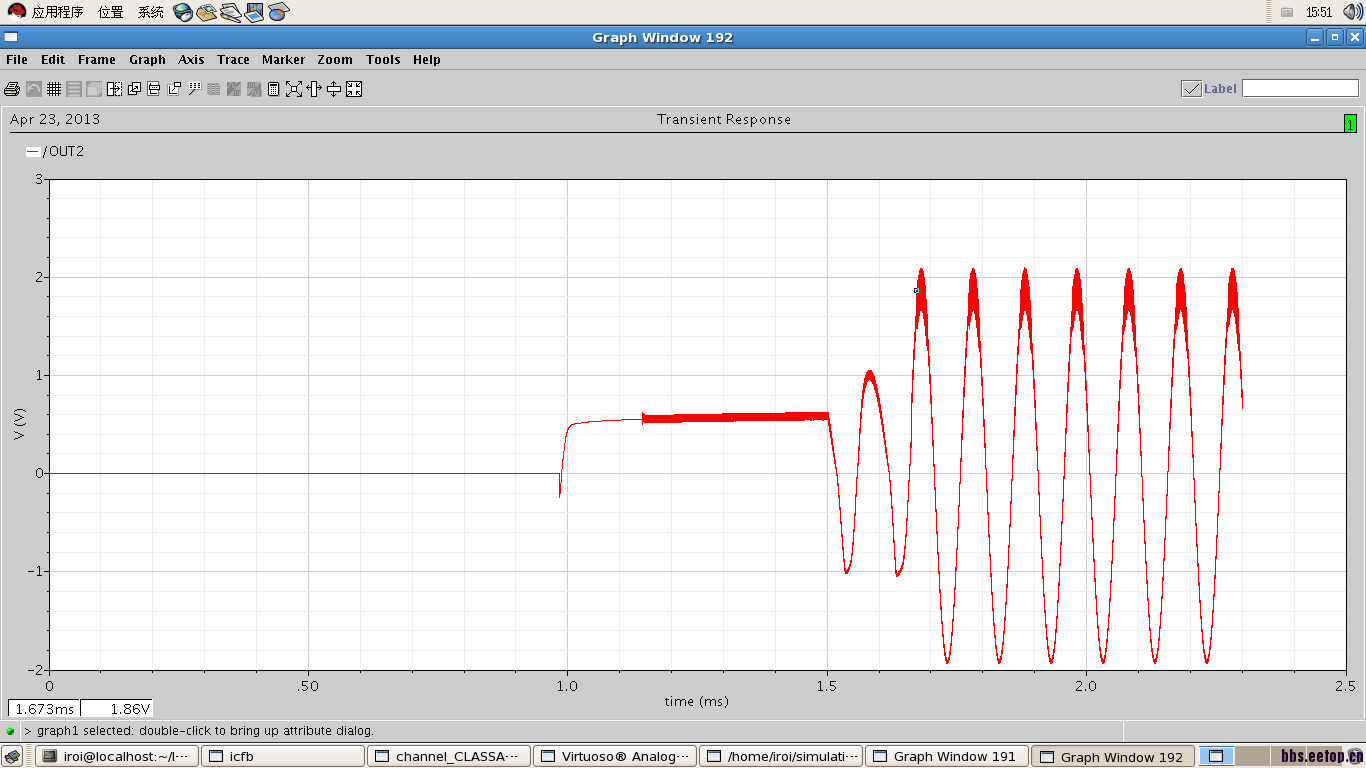Screen dimensions: 1366x768
Task: Switch to Graph Window 191 in taskbar
Action: [947, 757]
